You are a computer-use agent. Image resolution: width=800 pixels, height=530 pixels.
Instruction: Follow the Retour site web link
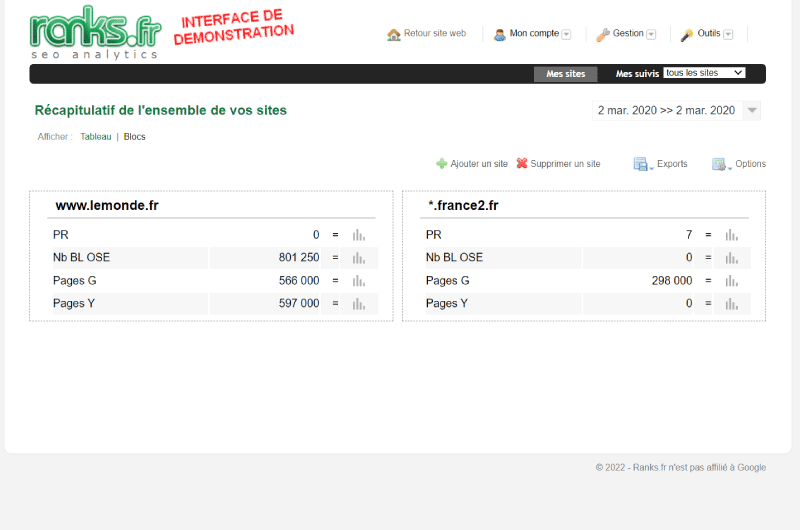(x=435, y=33)
